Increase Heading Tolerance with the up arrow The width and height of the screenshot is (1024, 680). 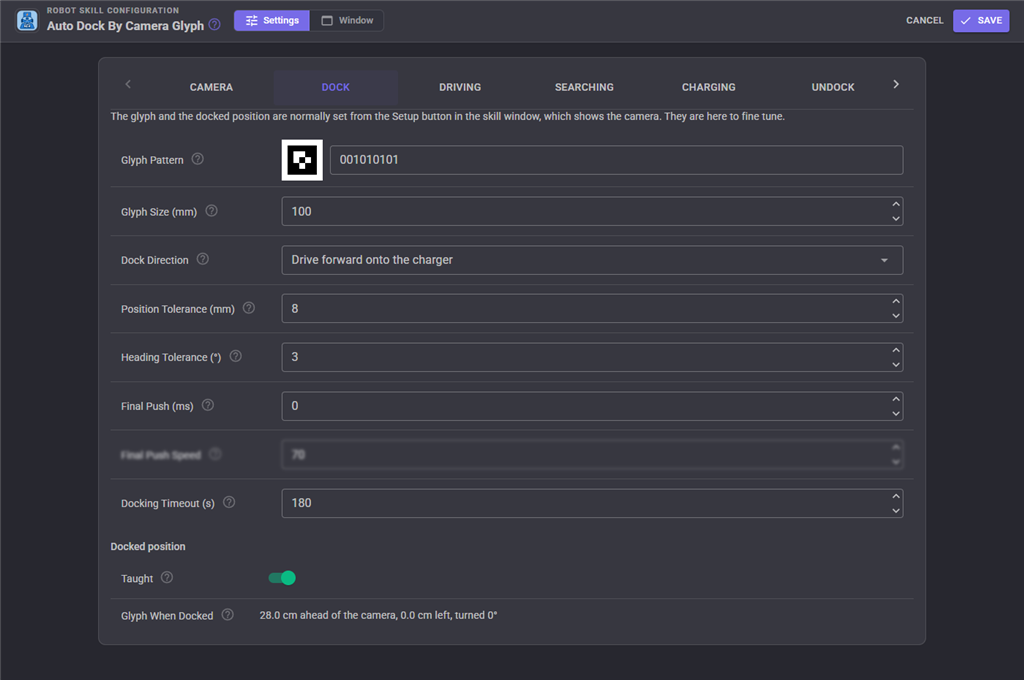[896, 350]
